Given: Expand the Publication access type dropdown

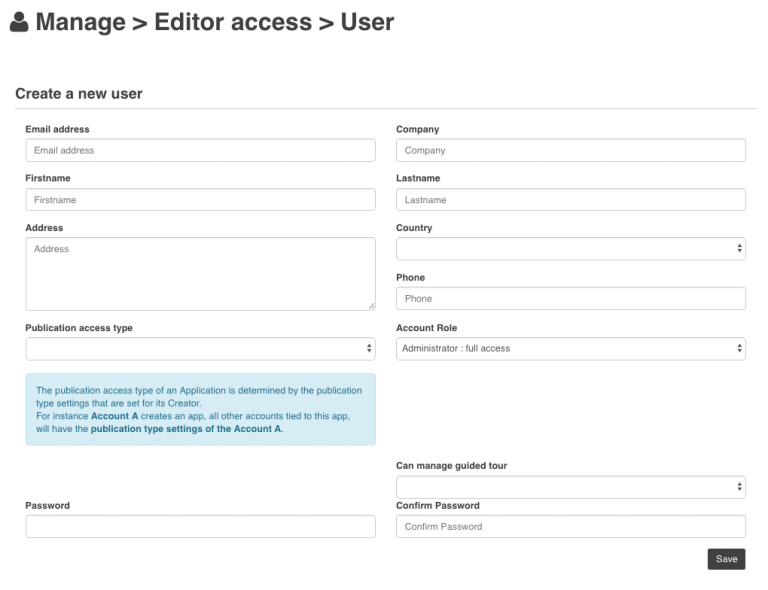Looking at the screenshot, I should pos(200,349).
